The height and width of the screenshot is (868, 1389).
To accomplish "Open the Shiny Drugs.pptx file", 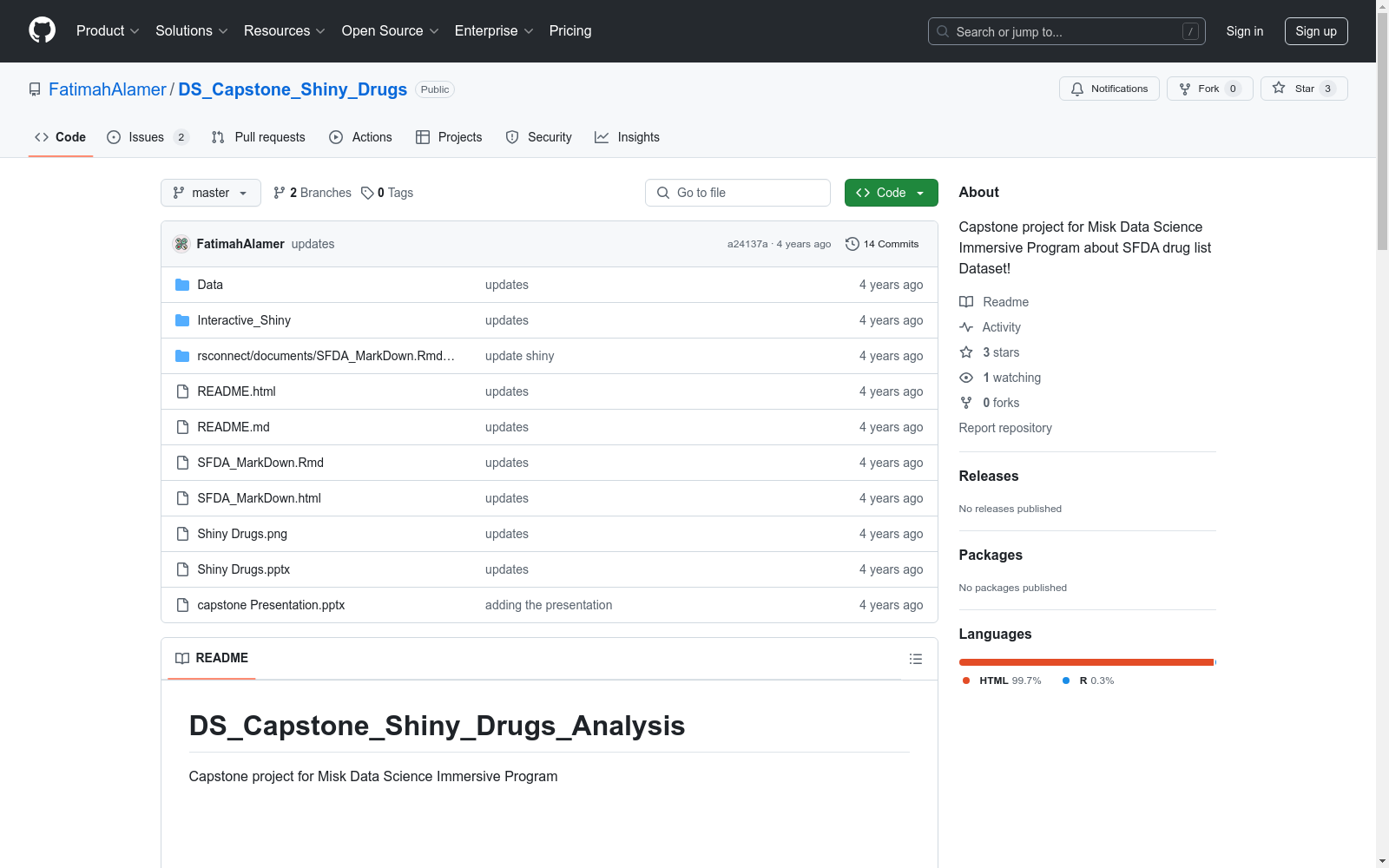I will coord(243,569).
